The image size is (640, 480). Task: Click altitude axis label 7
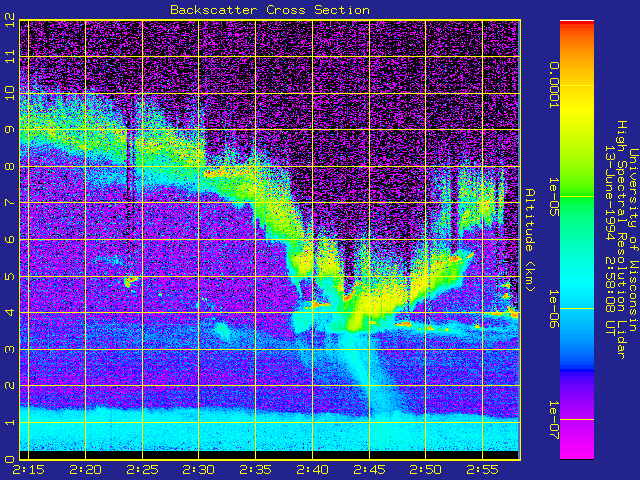(x=10, y=203)
